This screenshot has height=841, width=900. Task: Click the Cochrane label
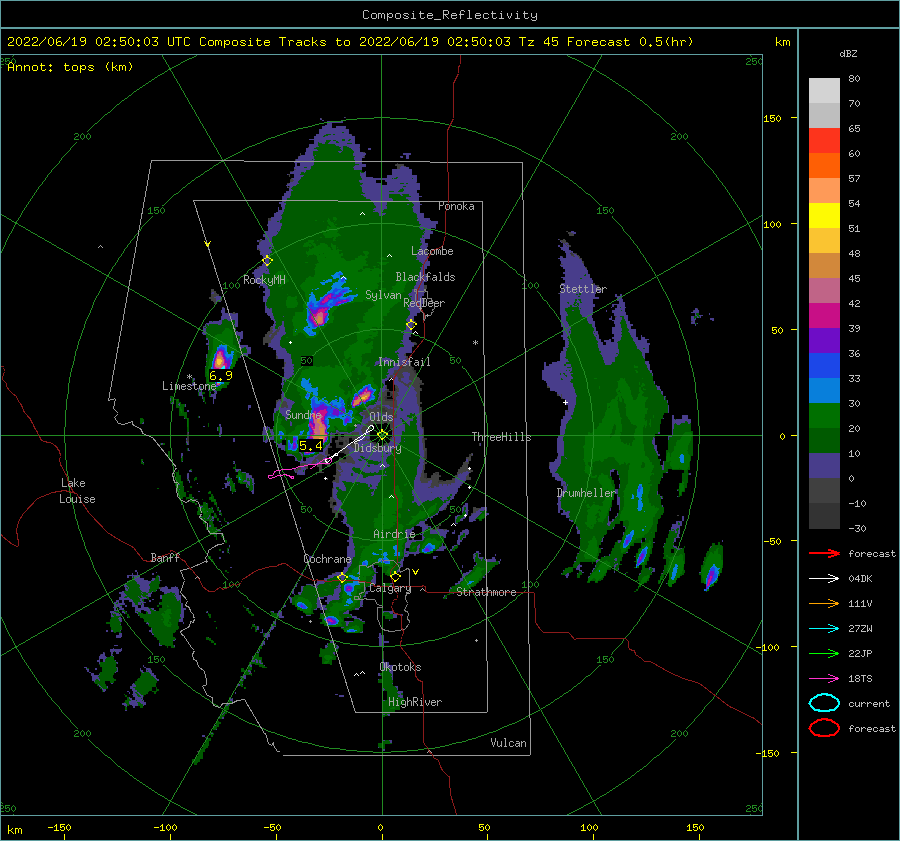point(327,559)
